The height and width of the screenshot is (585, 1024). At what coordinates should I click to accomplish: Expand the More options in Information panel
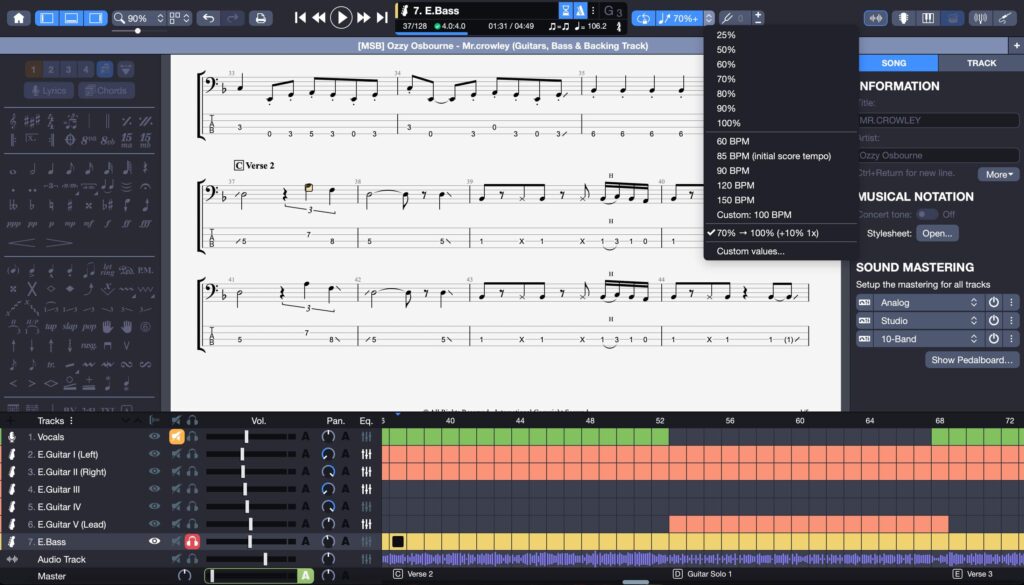coord(996,174)
